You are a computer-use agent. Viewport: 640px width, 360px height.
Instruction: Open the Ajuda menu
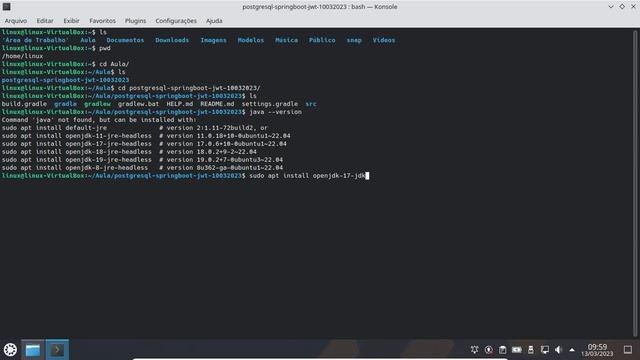[x=214, y=21]
